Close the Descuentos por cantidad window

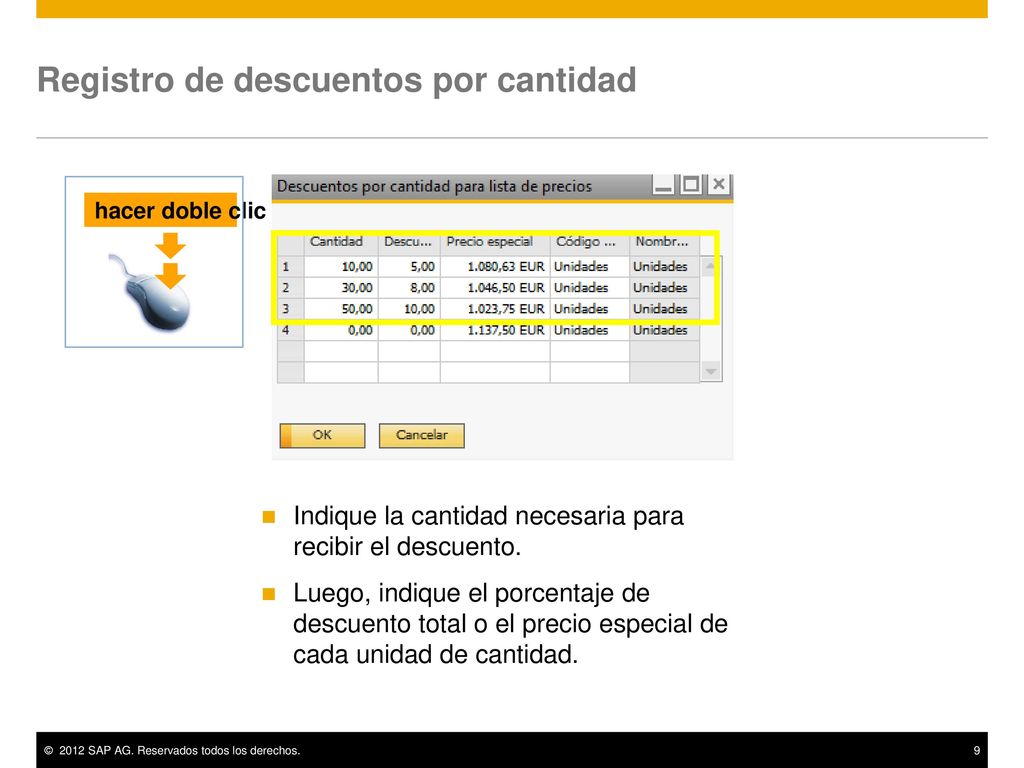718,185
